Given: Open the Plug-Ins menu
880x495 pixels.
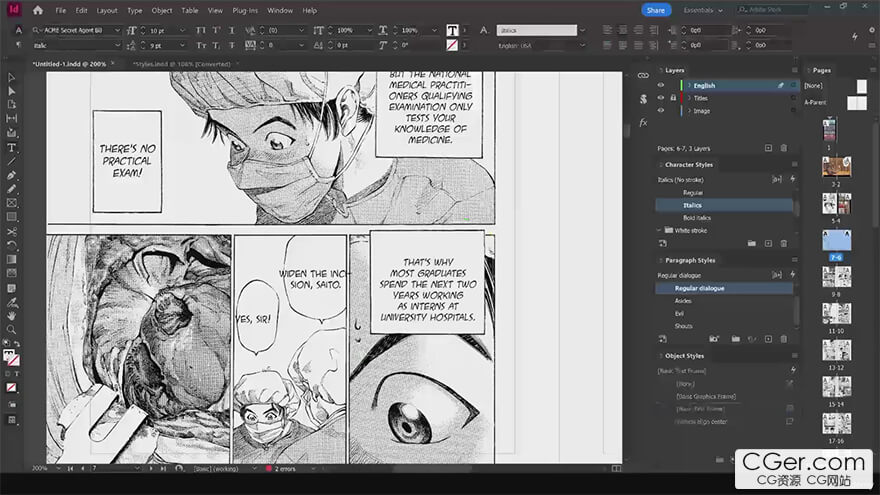Looking at the screenshot, I should (x=245, y=11).
